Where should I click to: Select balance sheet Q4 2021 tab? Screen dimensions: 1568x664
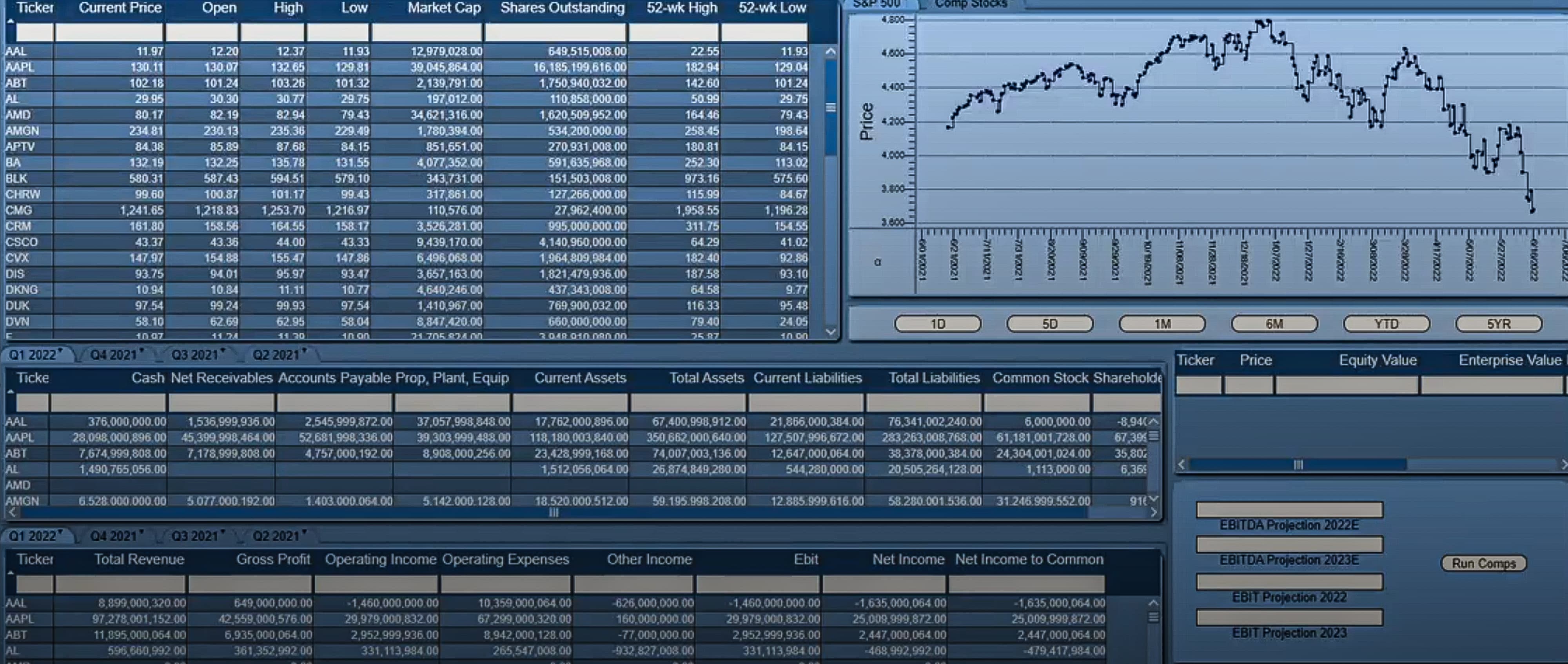[116, 354]
